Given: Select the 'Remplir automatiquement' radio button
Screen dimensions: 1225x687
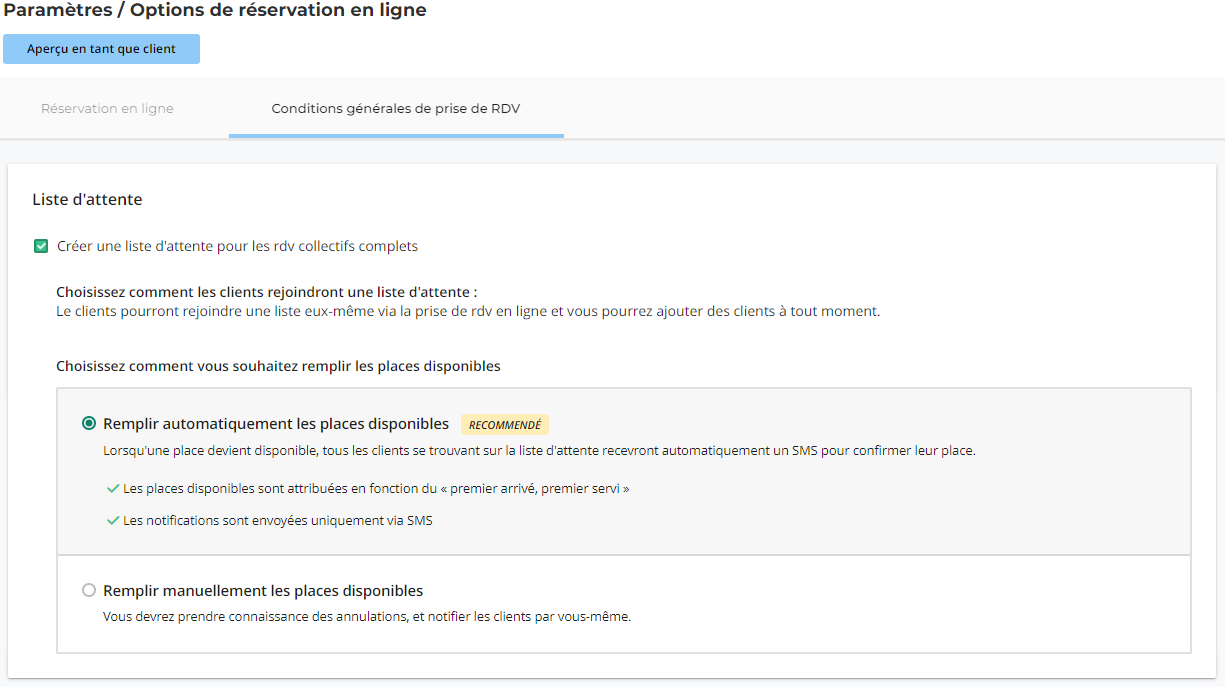Looking at the screenshot, I should tap(89, 424).
